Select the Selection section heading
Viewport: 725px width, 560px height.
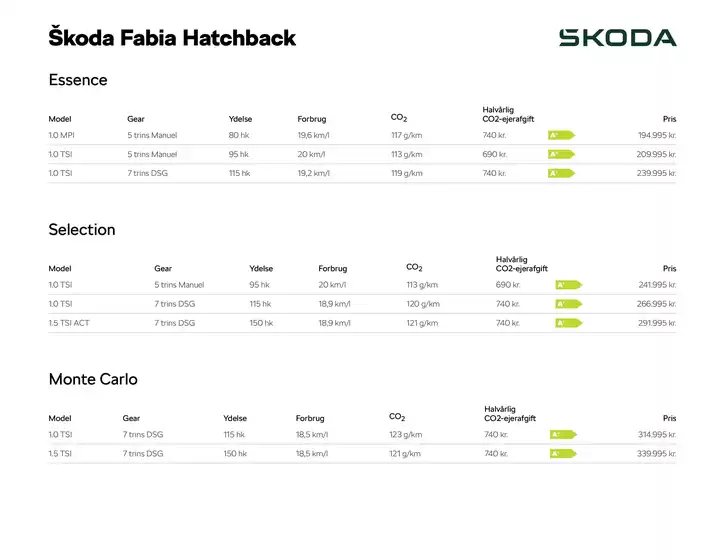[x=82, y=230]
